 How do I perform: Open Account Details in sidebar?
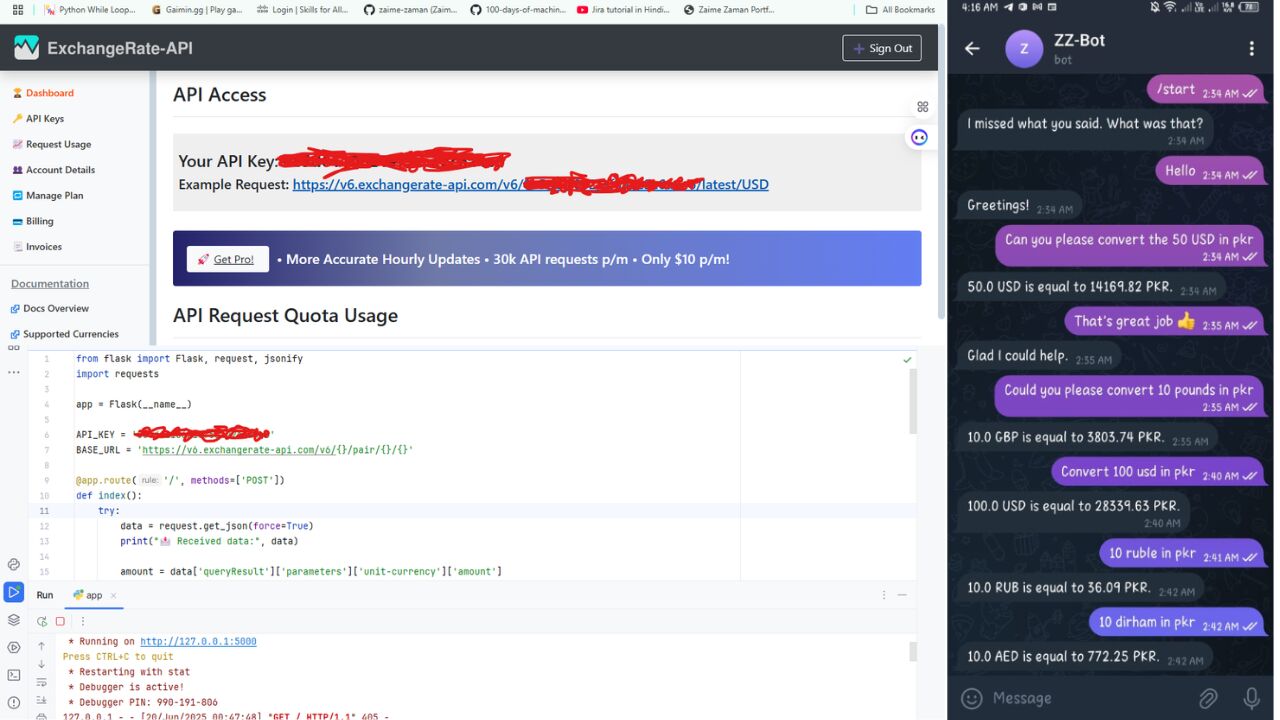coord(54,170)
